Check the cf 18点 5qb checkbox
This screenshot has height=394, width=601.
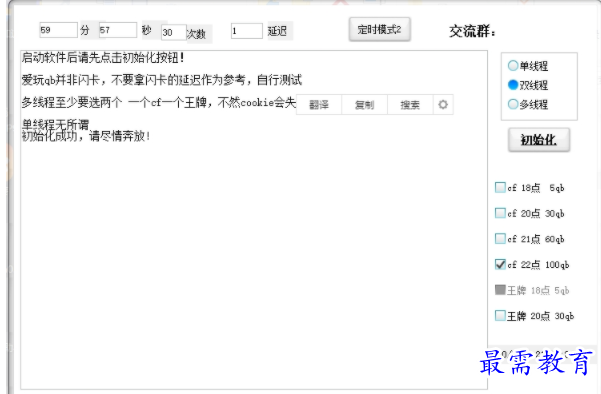500,187
